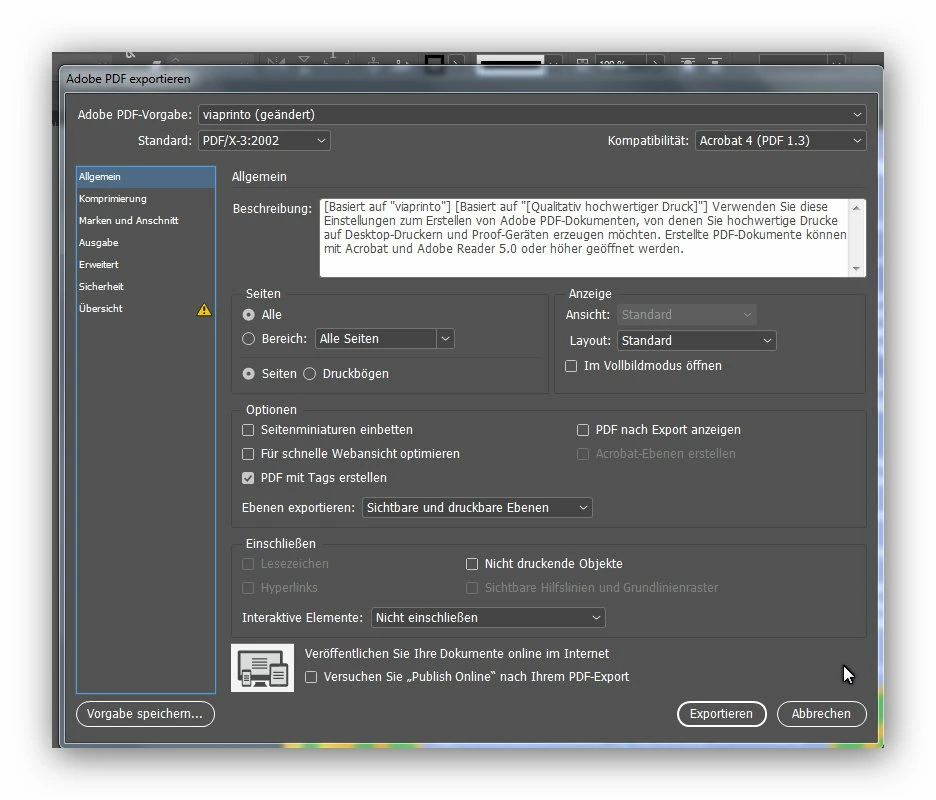Click the Beschreibung scrollbar down arrow
This screenshot has height=800, width=936.
(857, 269)
